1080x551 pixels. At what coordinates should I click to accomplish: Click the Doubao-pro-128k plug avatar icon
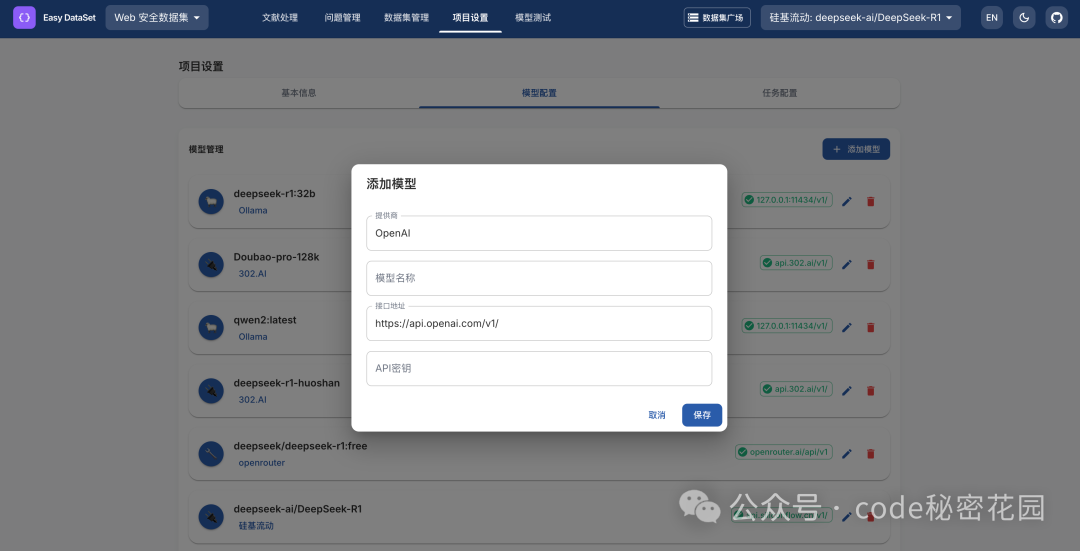click(x=211, y=264)
